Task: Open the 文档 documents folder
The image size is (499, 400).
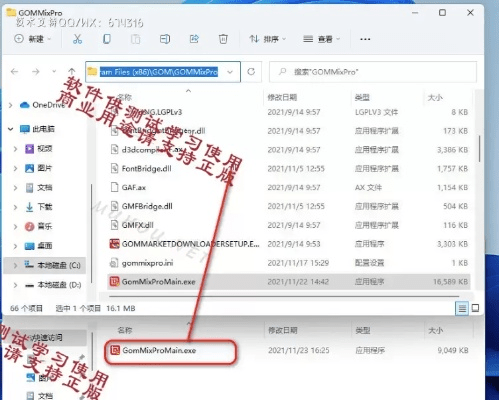Action: point(39,188)
